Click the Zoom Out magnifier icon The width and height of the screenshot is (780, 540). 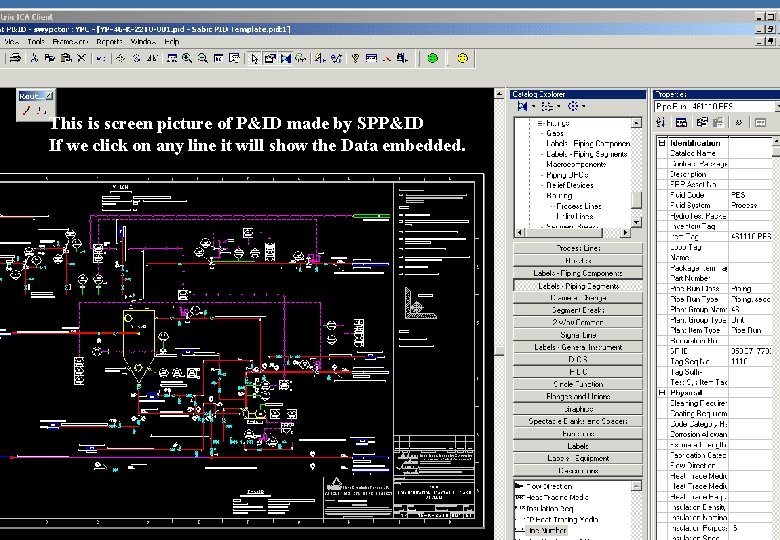click(x=203, y=59)
